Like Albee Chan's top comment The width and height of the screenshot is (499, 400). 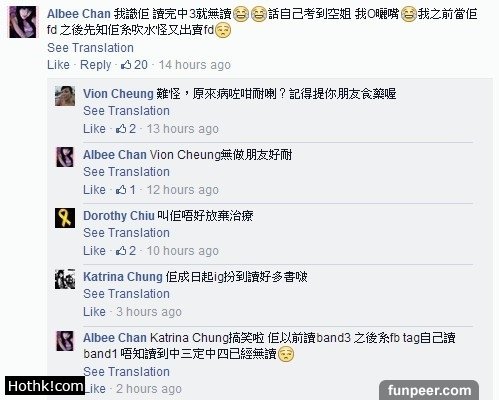[x=58, y=65]
